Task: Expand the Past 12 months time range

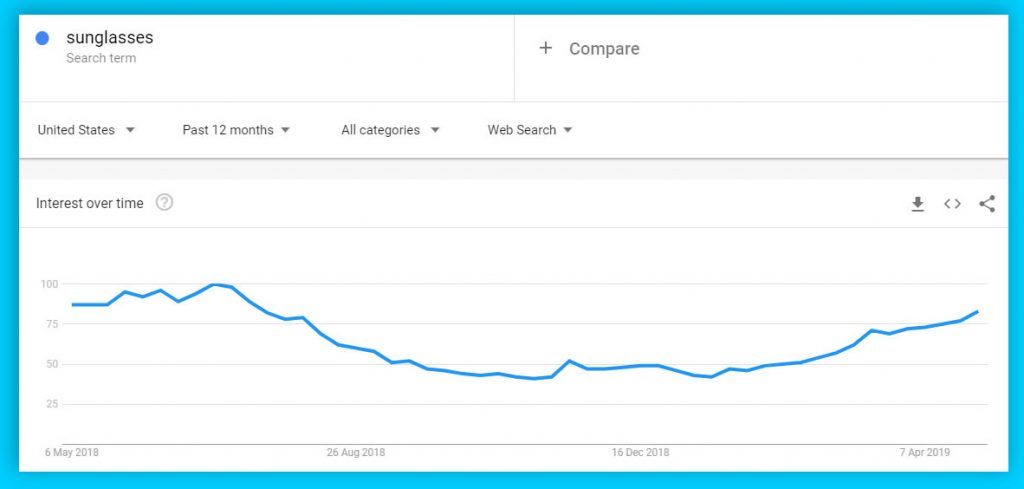Action: [236, 130]
